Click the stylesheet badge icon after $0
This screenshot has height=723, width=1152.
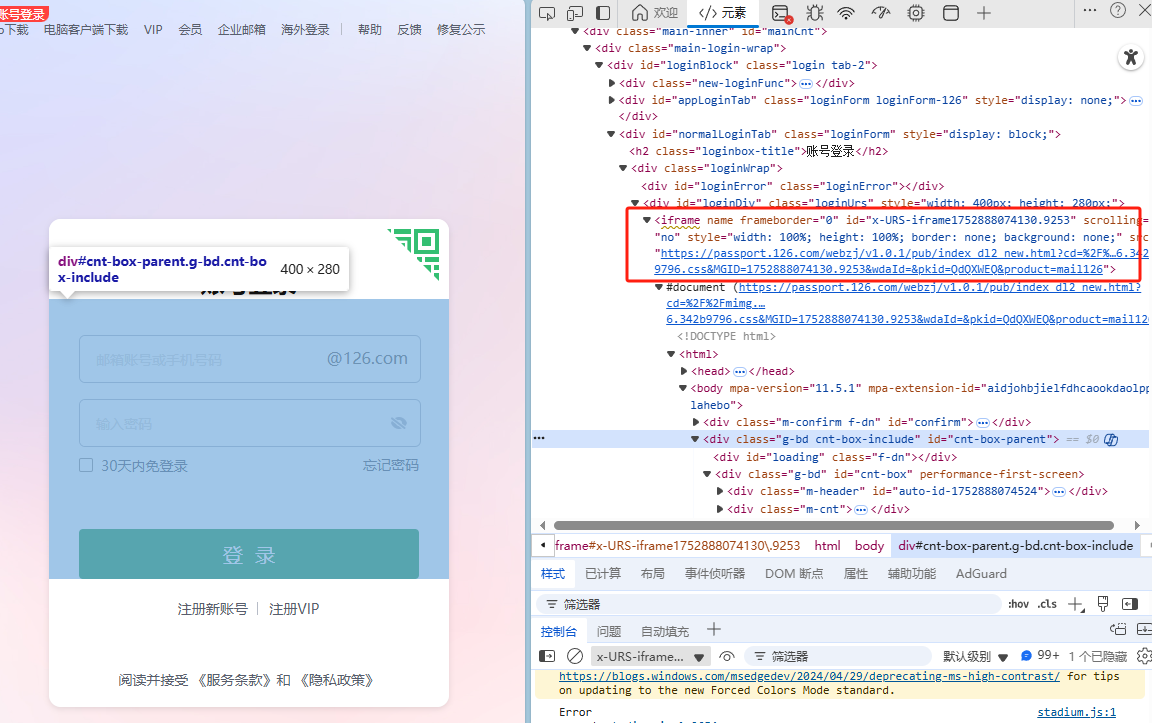[1111, 439]
